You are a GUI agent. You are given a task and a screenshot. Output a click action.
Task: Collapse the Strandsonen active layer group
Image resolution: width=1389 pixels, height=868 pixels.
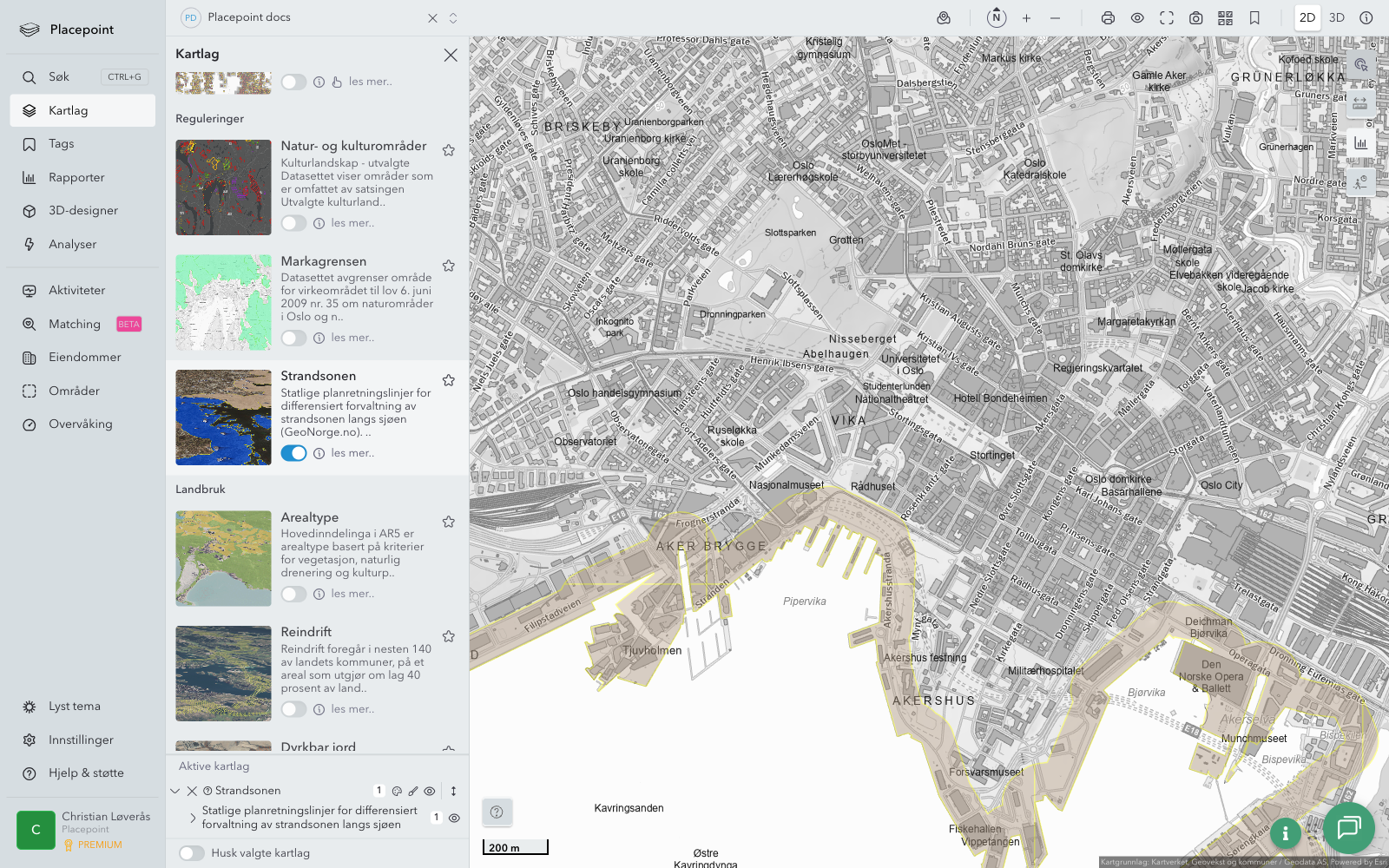[175, 791]
